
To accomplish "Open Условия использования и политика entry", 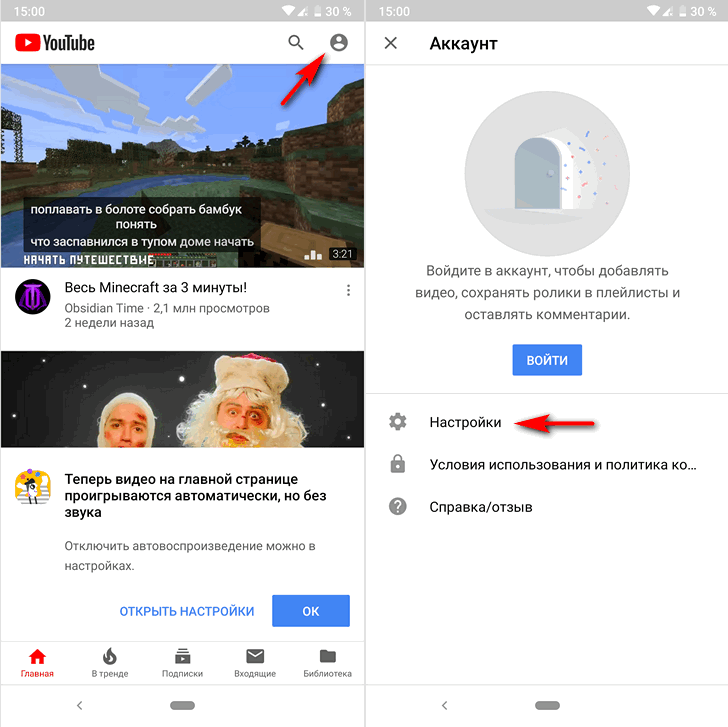I will coord(547,465).
